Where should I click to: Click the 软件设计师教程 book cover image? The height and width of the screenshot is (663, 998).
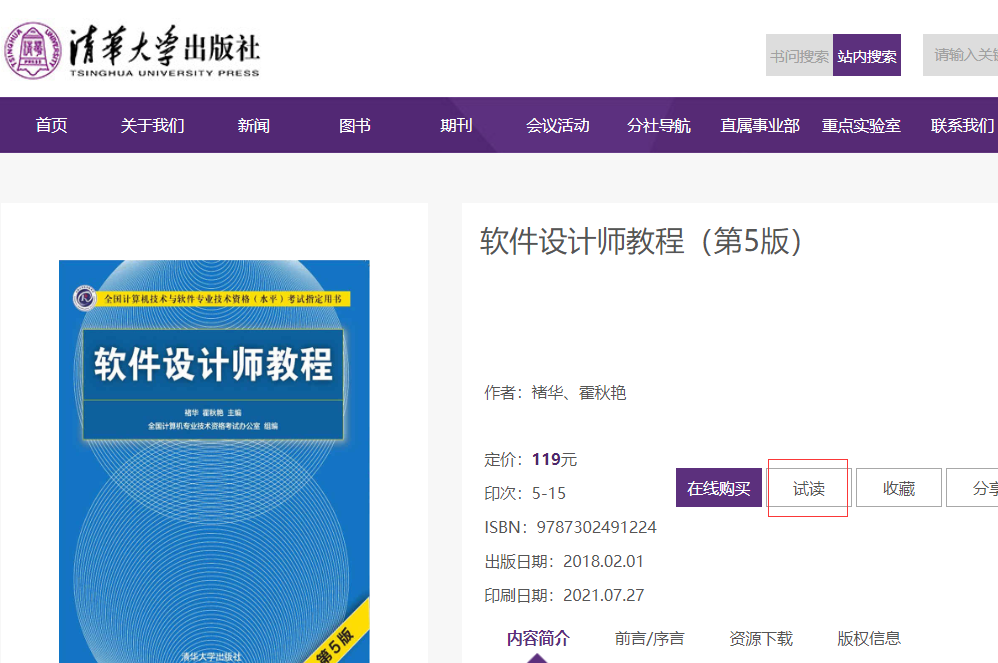tap(214, 460)
